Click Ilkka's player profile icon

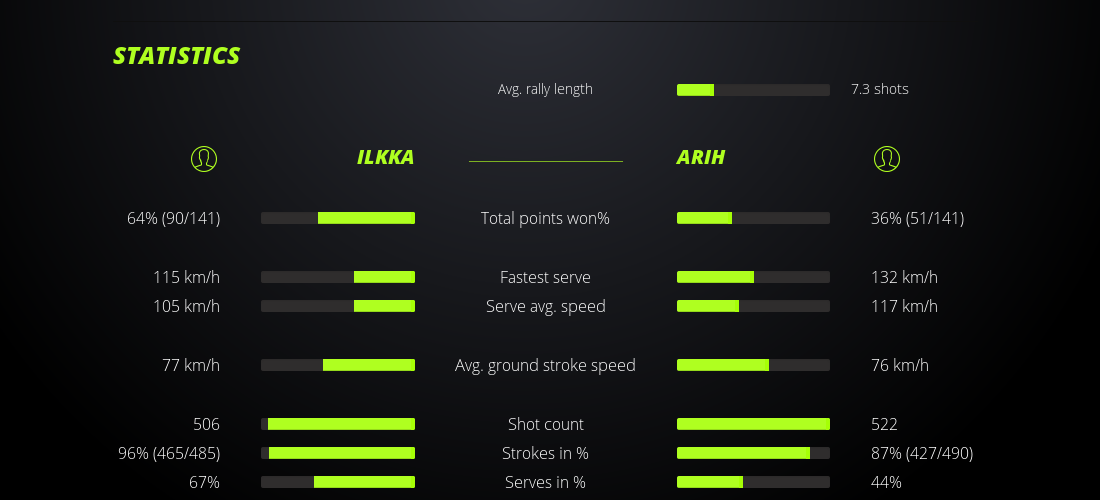click(204, 158)
